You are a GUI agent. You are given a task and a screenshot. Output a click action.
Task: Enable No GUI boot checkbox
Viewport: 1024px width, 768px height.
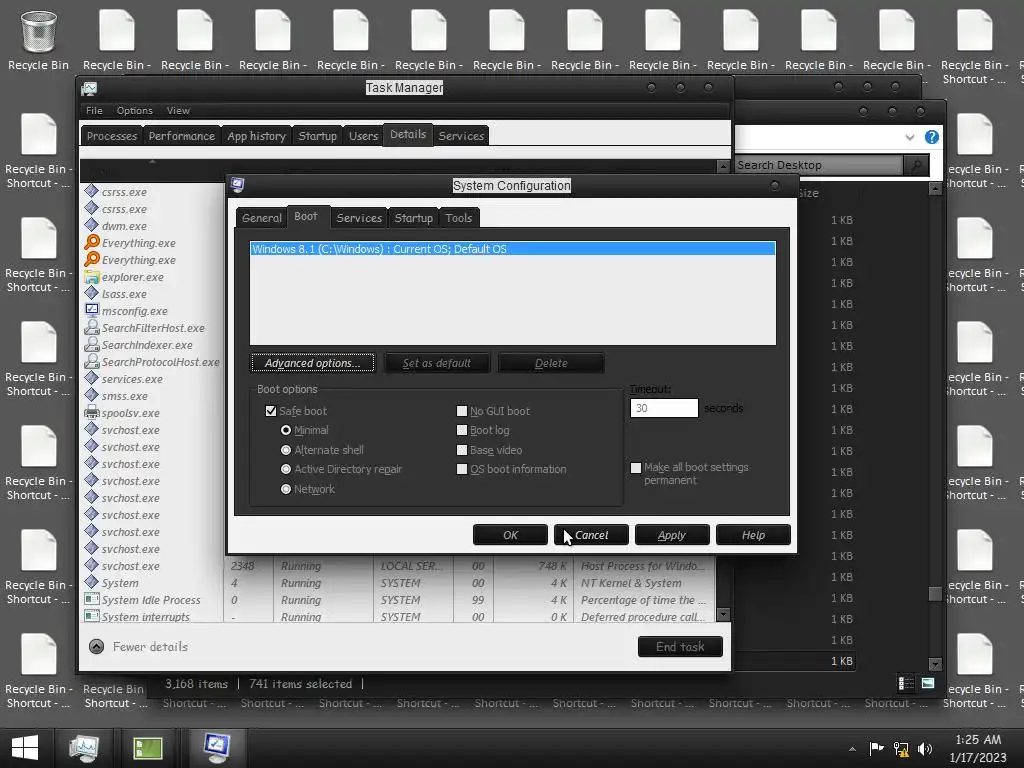coord(462,411)
